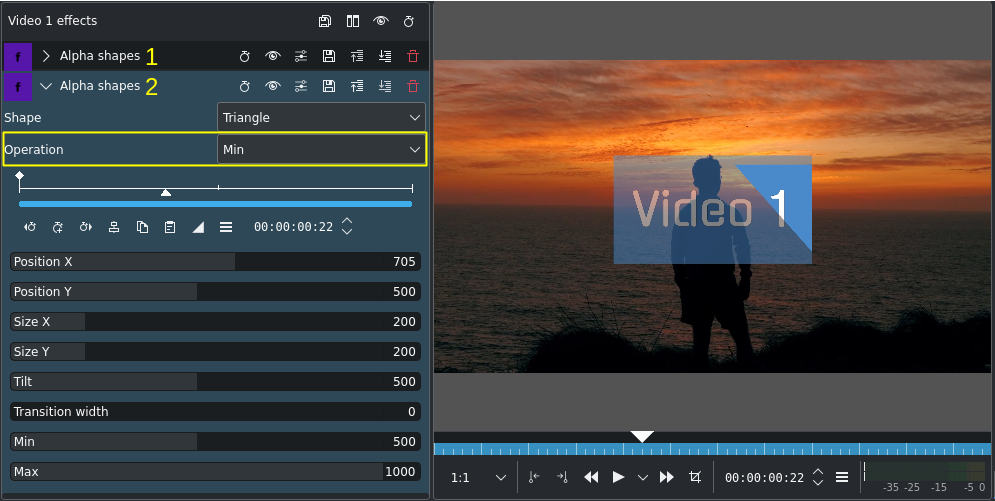Play the clip in the monitor
Image resolution: width=995 pixels, height=501 pixels.
point(618,478)
